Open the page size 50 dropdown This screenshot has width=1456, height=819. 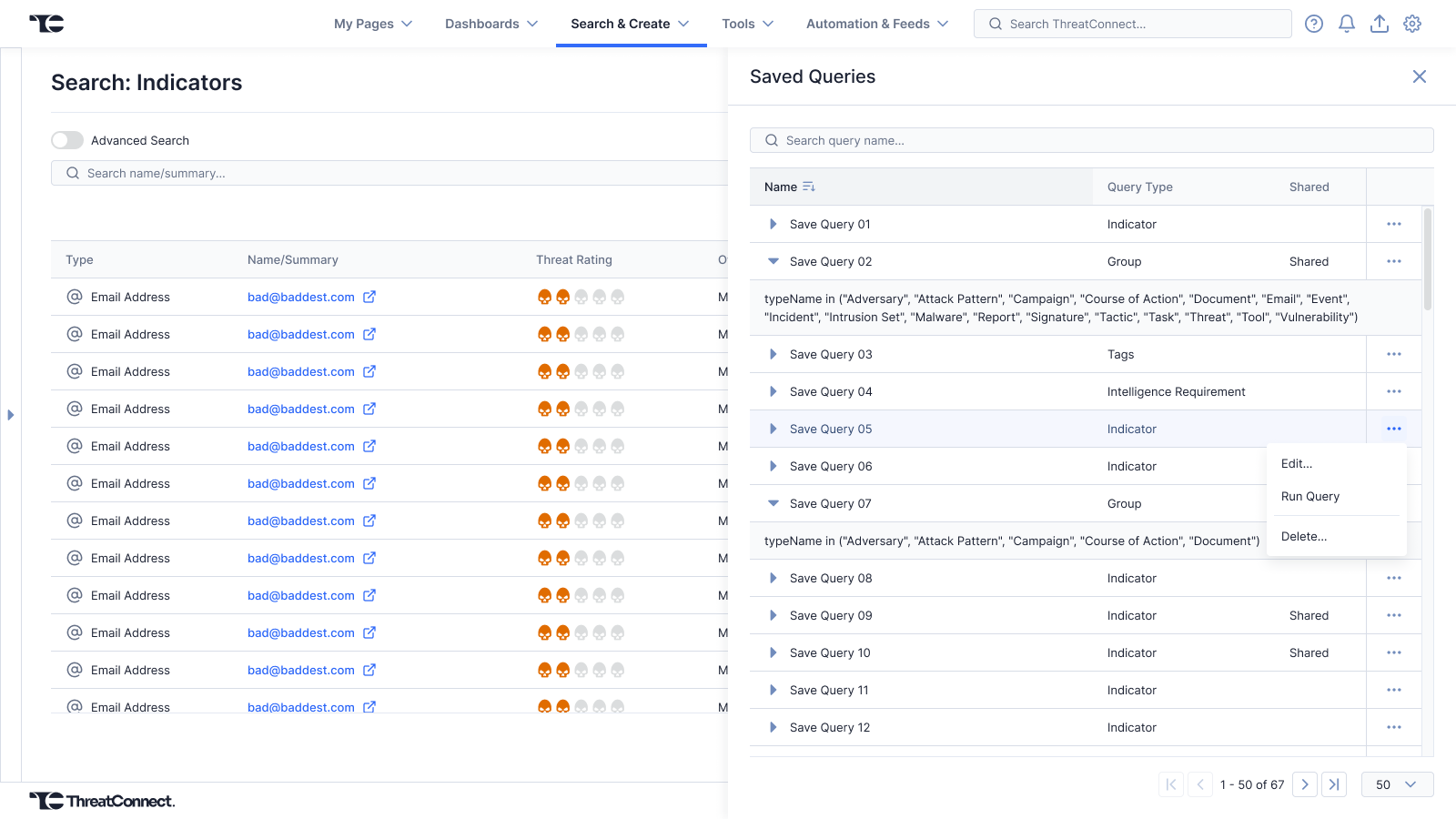coord(1397,784)
